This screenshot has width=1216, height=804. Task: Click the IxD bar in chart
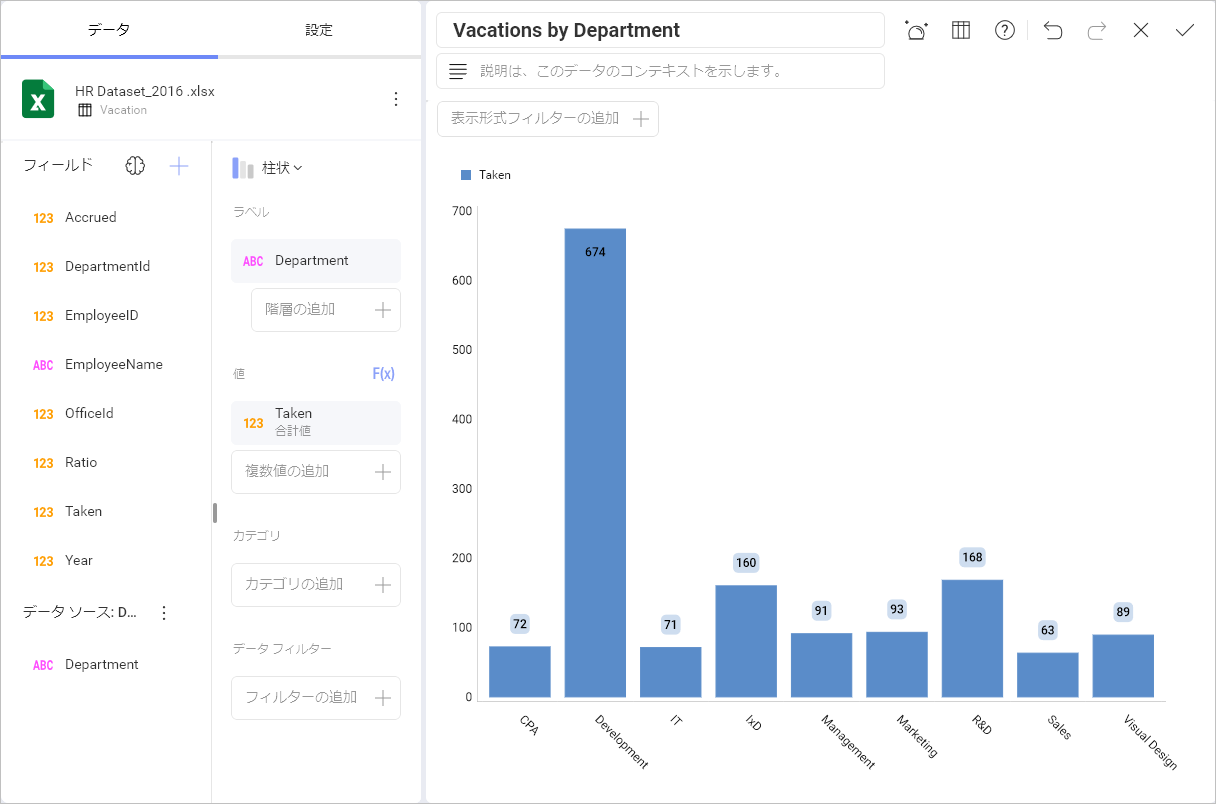point(746,641)
